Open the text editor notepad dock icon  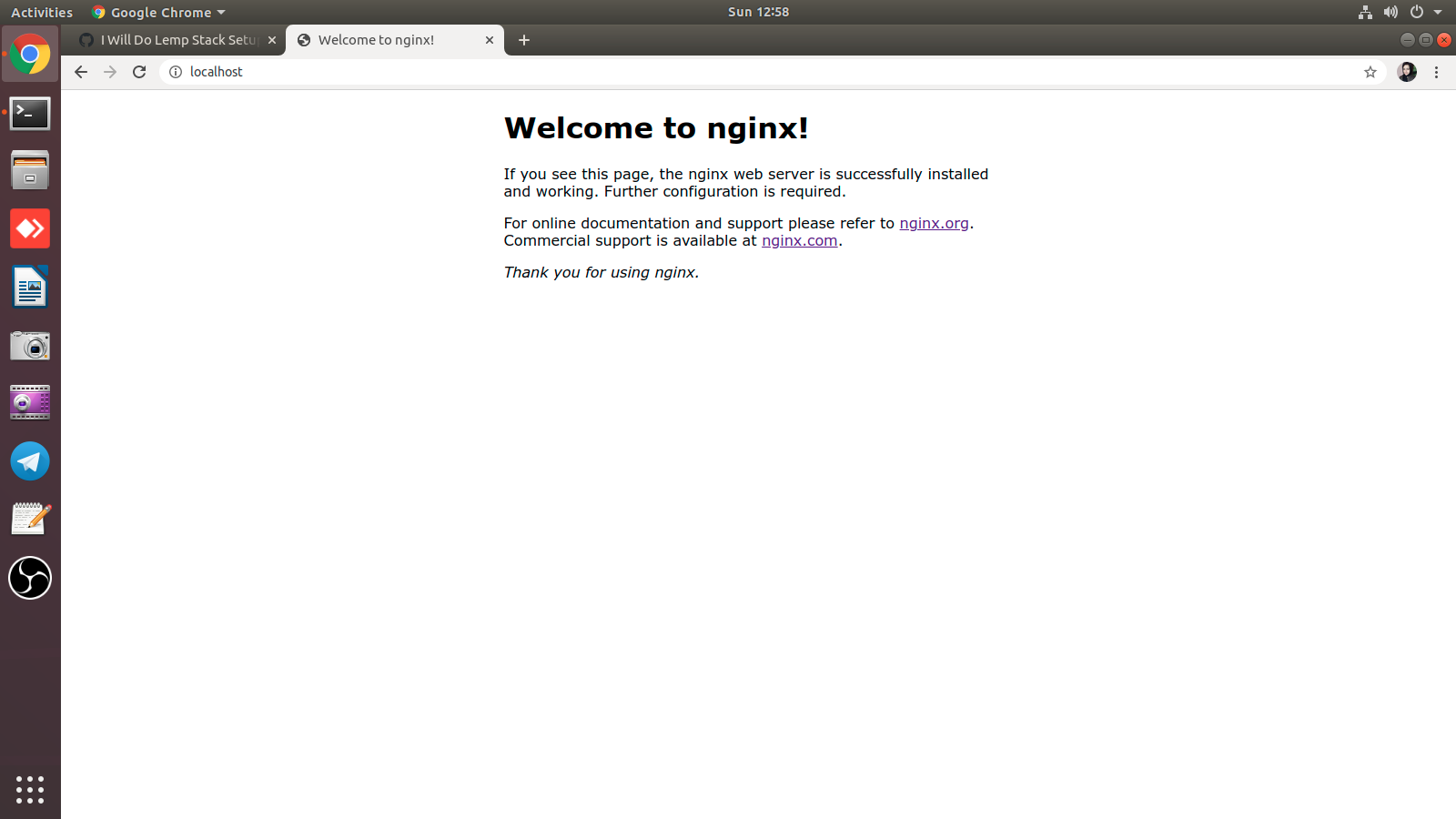click(30, 519)
